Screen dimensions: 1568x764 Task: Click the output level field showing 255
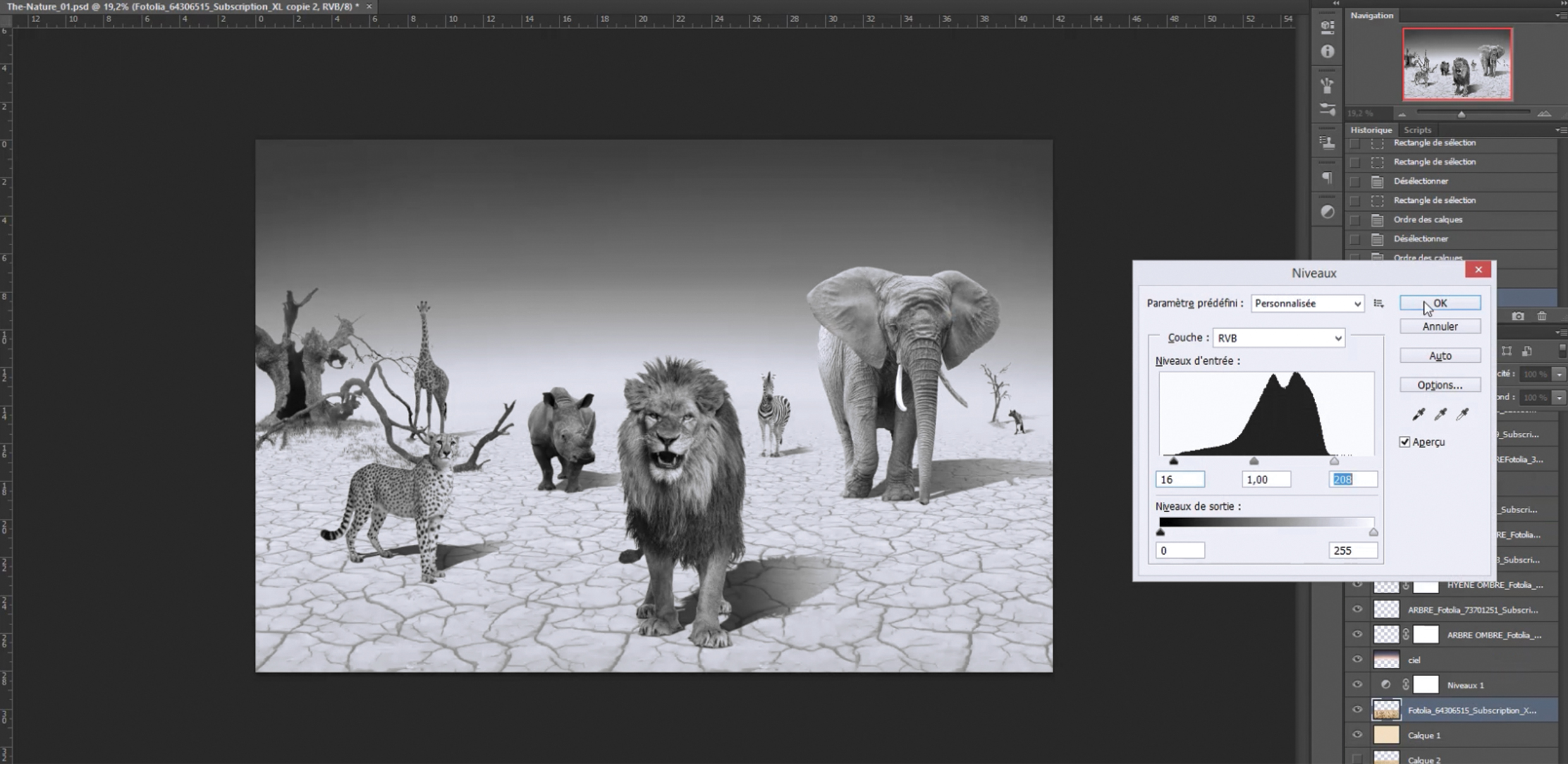coord(1353,550)
